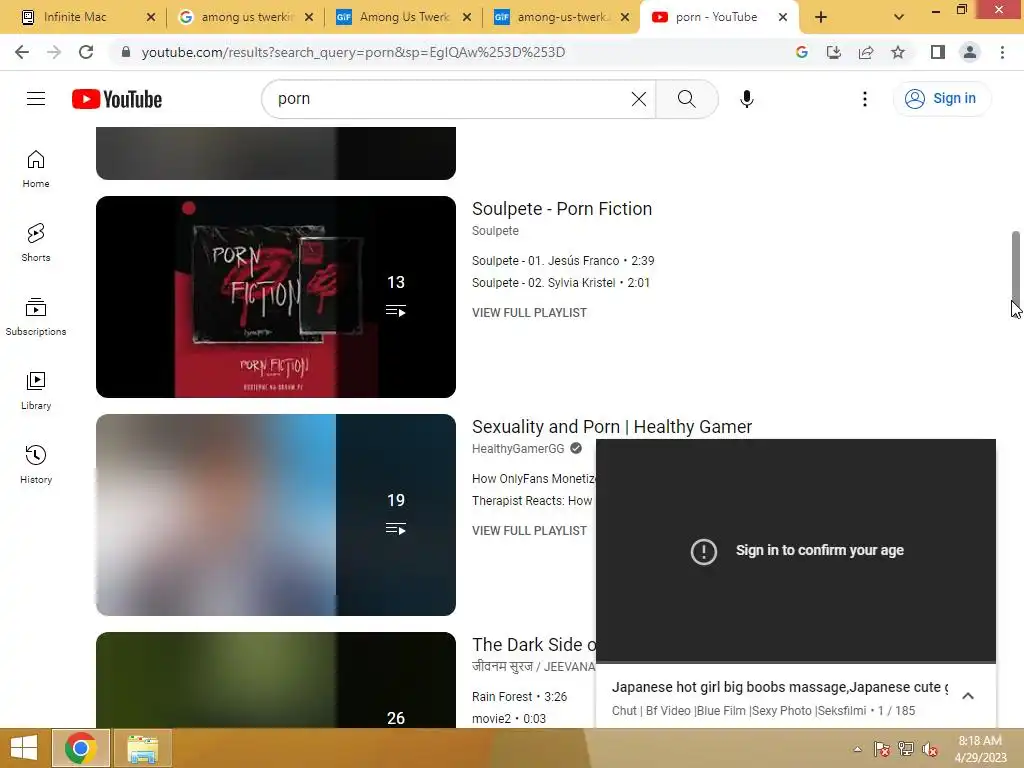Image resolution: width=1024 pixels, height=768 pixels.
Task: Reload the page
Action: (86, 52)
